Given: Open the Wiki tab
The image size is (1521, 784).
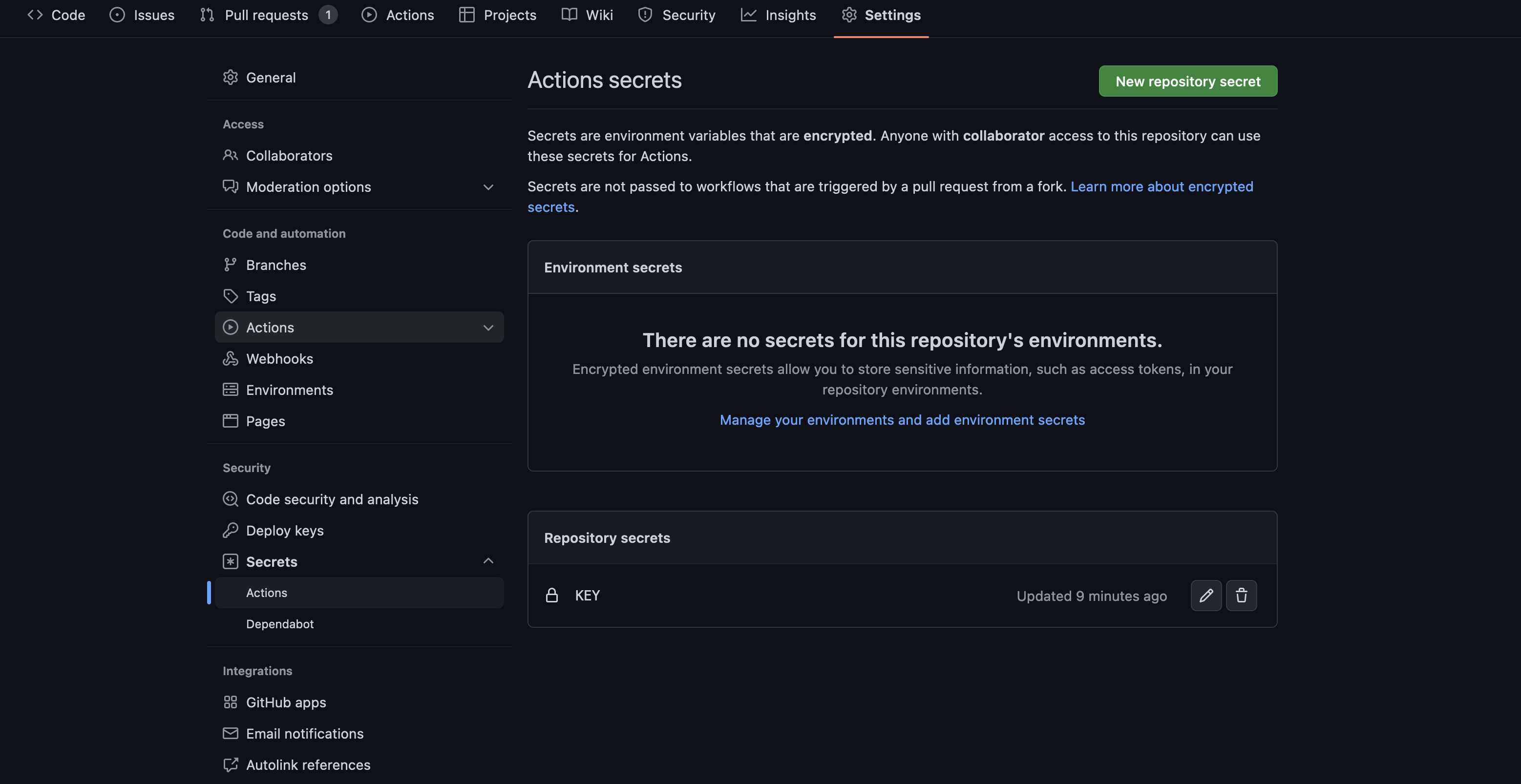Looking at the screenshot, I should click(587, 15).
